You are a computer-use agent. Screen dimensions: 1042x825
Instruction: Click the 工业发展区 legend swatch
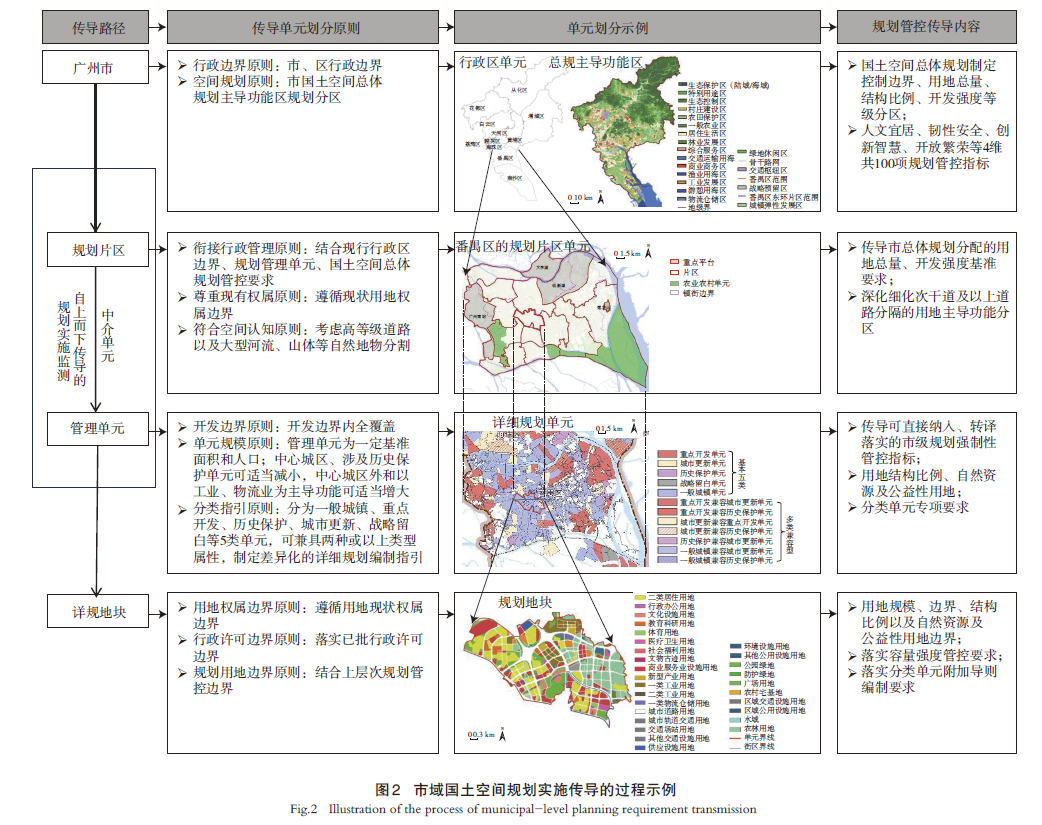pyautogui.click(x=682, y=182)
